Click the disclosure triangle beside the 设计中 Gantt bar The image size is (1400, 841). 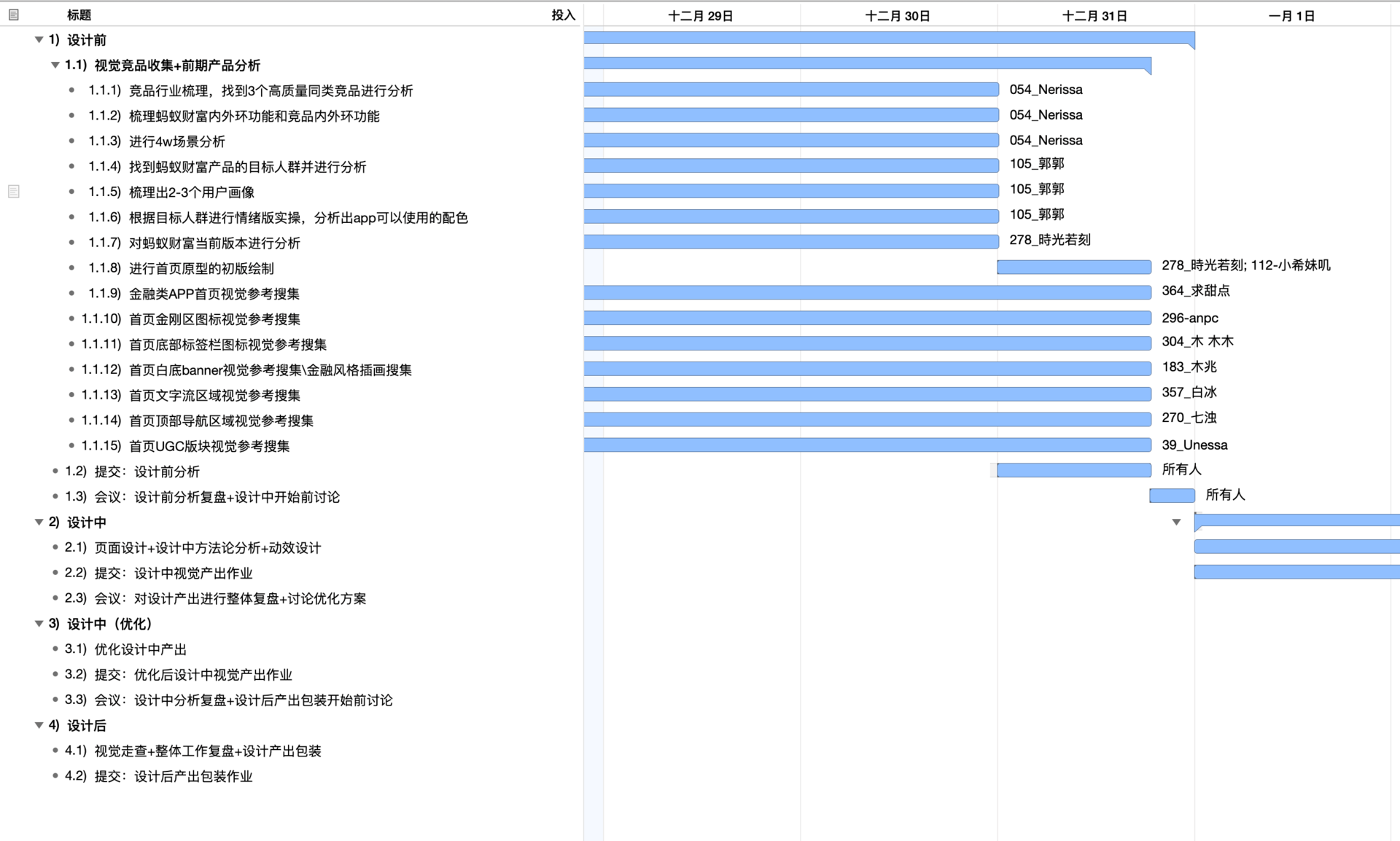1176,522
